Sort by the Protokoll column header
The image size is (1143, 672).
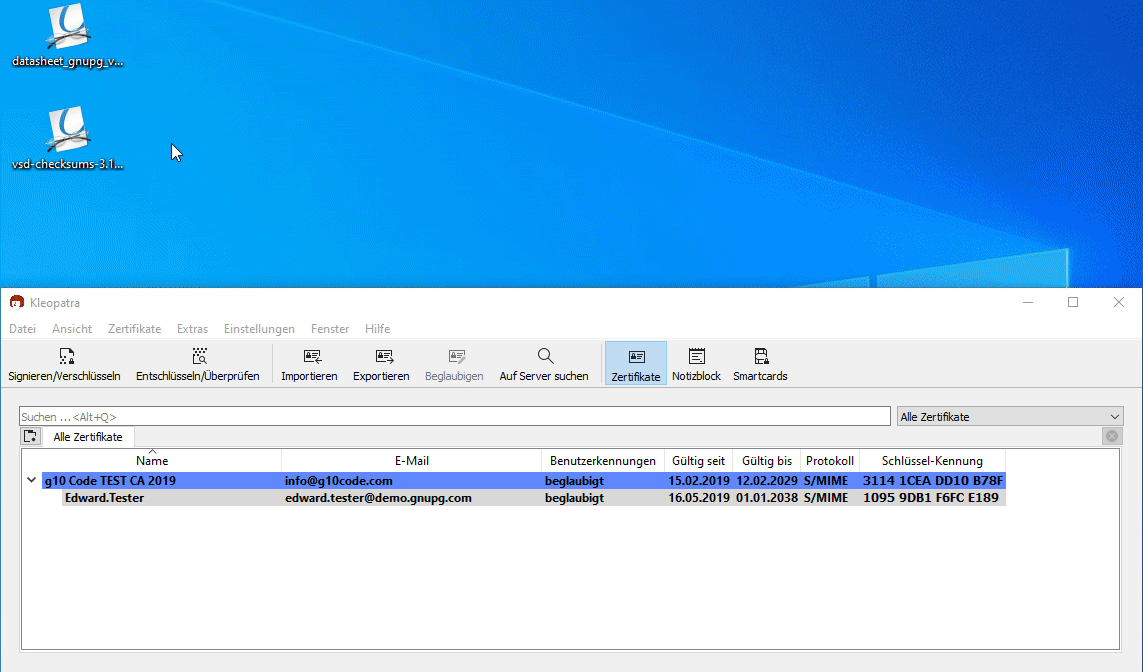coord(830,461)
